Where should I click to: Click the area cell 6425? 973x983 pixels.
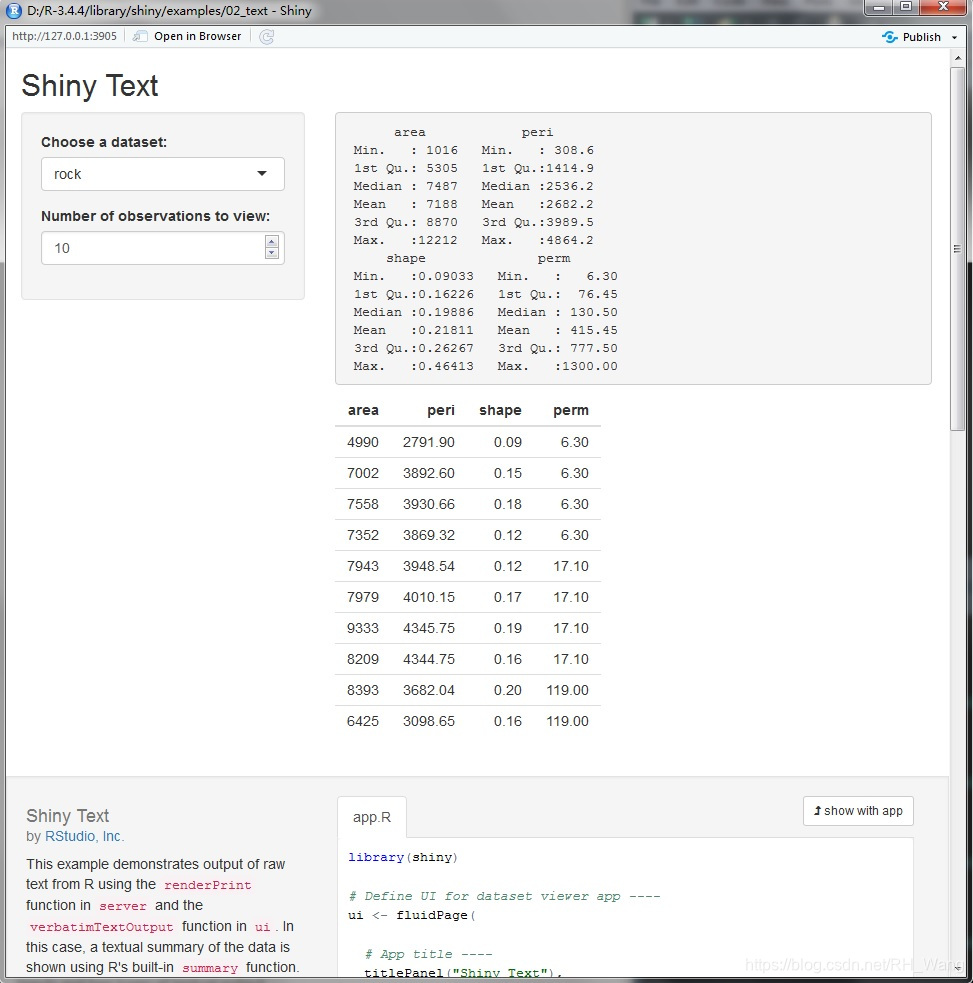click(363, 721)
